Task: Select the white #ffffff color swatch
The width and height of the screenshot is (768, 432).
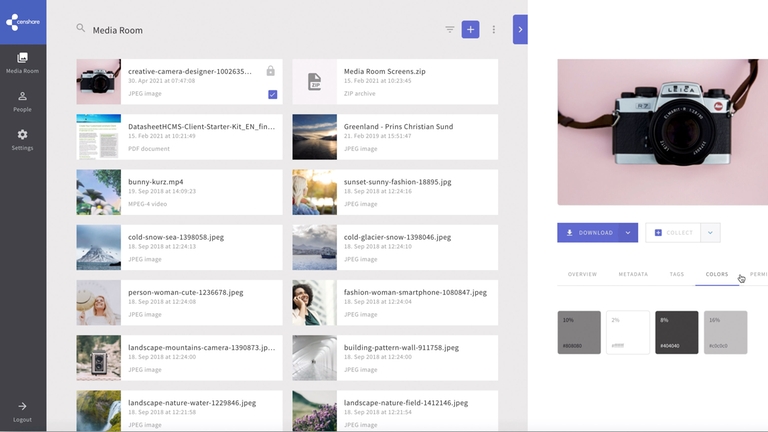Action: (x=628, y=333)
